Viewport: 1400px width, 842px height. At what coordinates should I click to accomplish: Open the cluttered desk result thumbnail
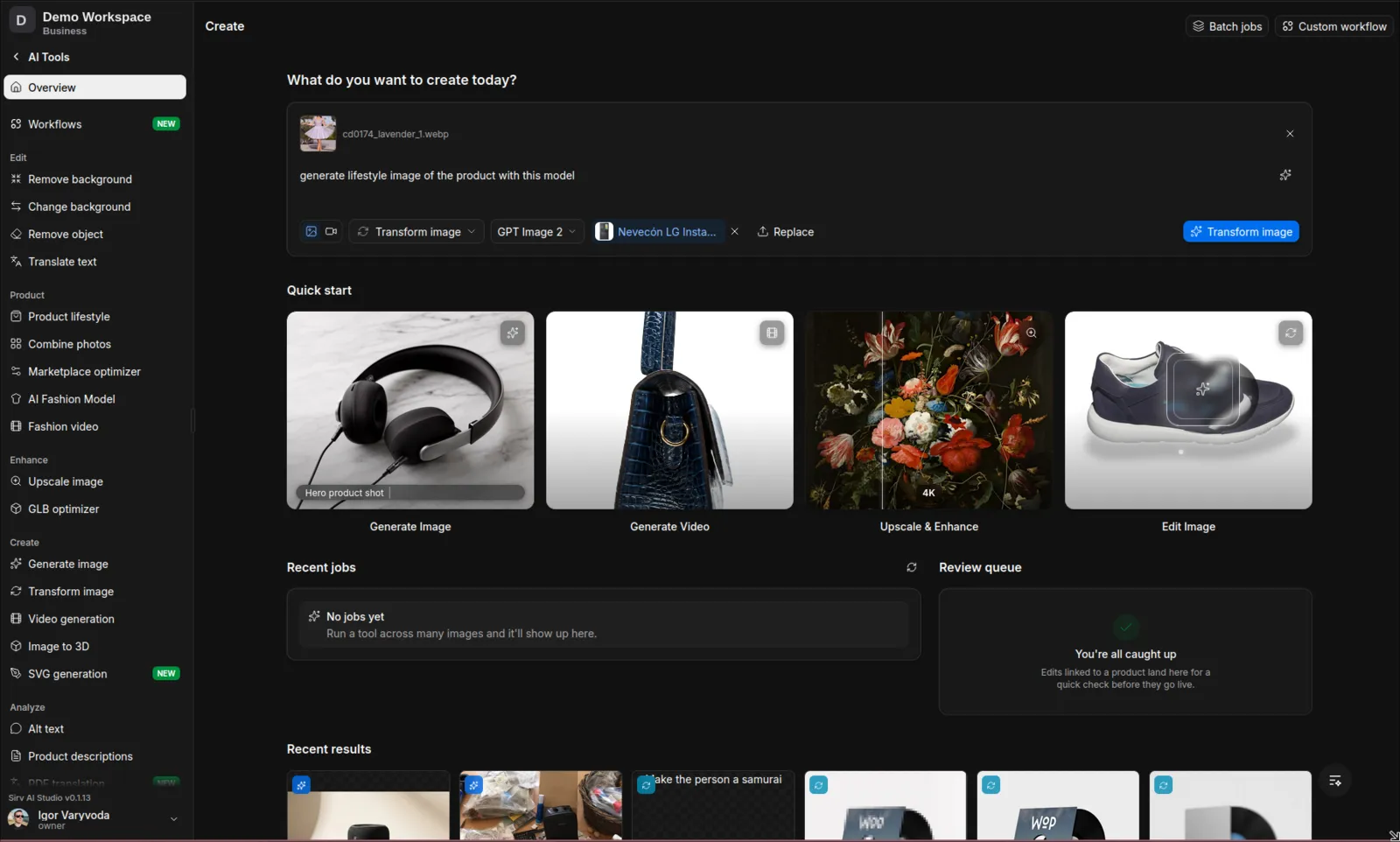click(541, 805)
